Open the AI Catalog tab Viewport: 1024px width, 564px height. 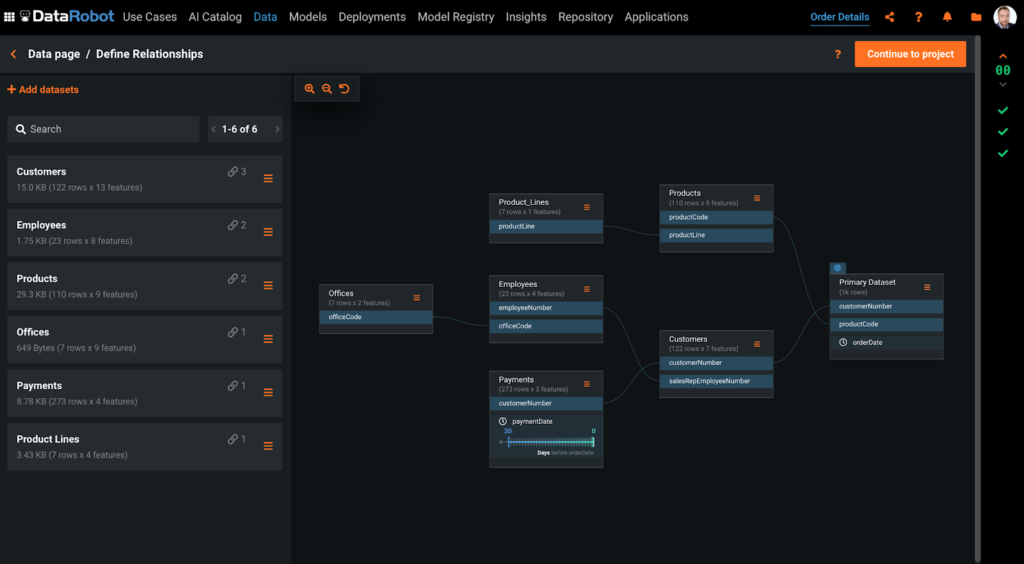(215, 17)
